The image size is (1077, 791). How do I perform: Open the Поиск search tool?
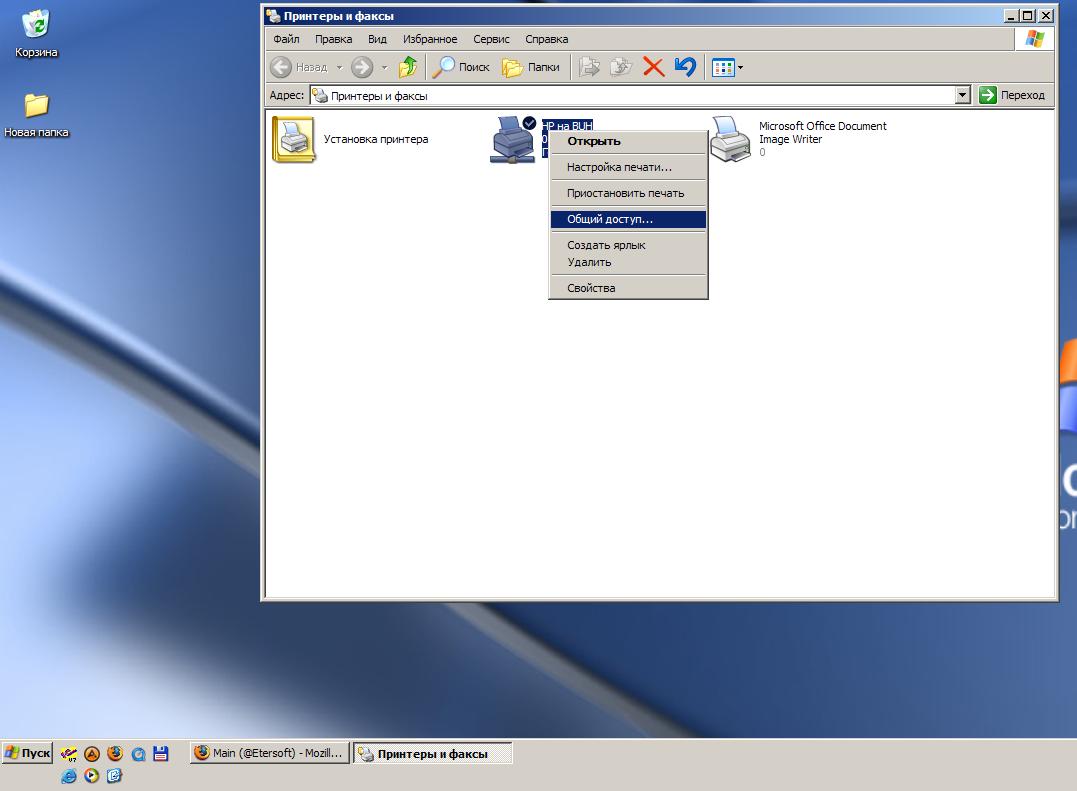pos(461,67)
